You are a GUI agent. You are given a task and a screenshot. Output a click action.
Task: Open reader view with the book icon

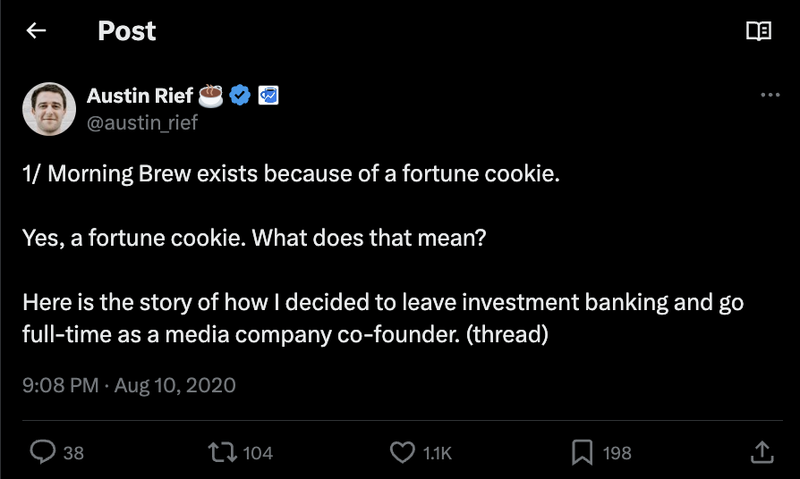[759, 31]
